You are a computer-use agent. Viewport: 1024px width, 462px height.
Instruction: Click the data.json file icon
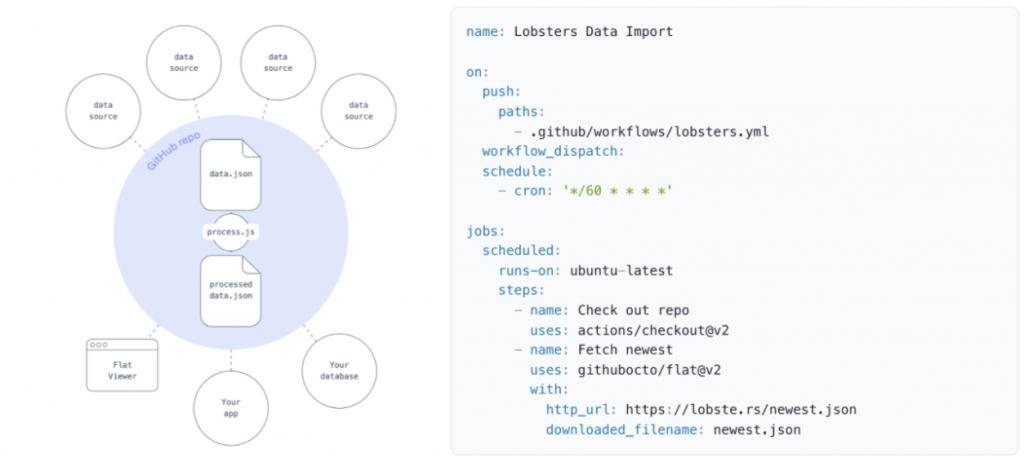[x=231, y=174]
